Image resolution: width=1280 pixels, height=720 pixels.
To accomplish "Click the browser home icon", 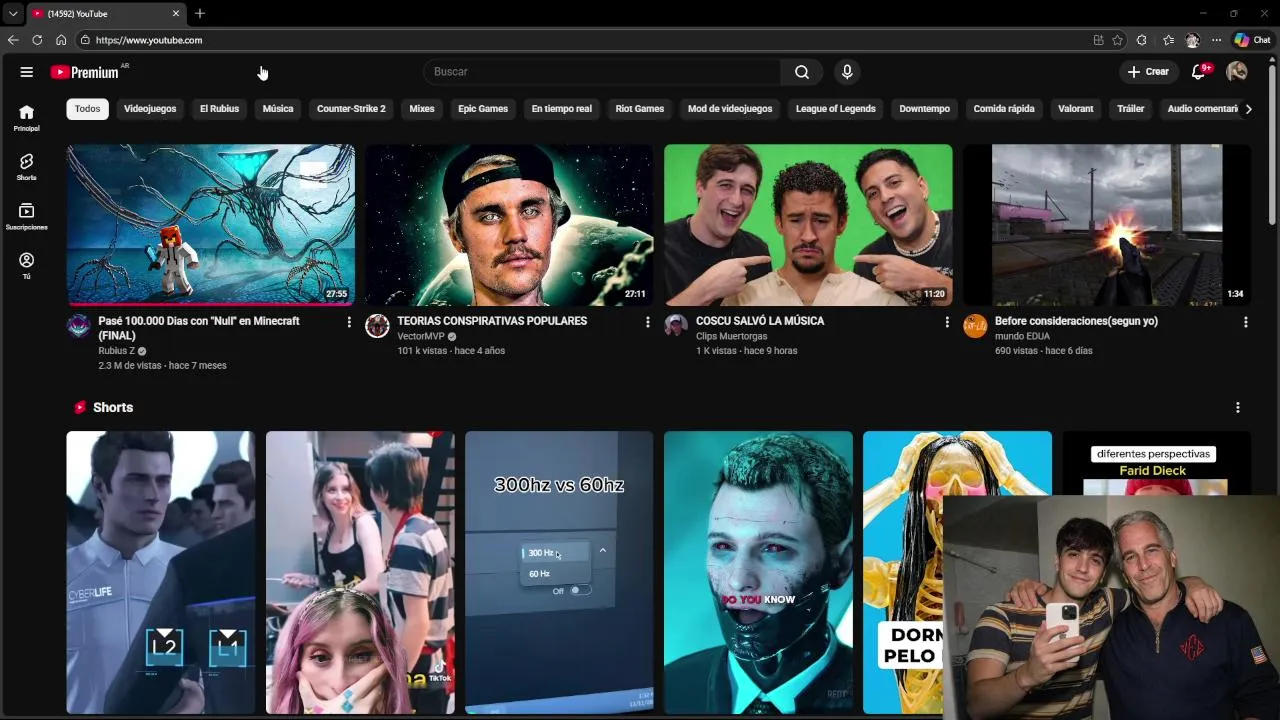I will 61,40.
